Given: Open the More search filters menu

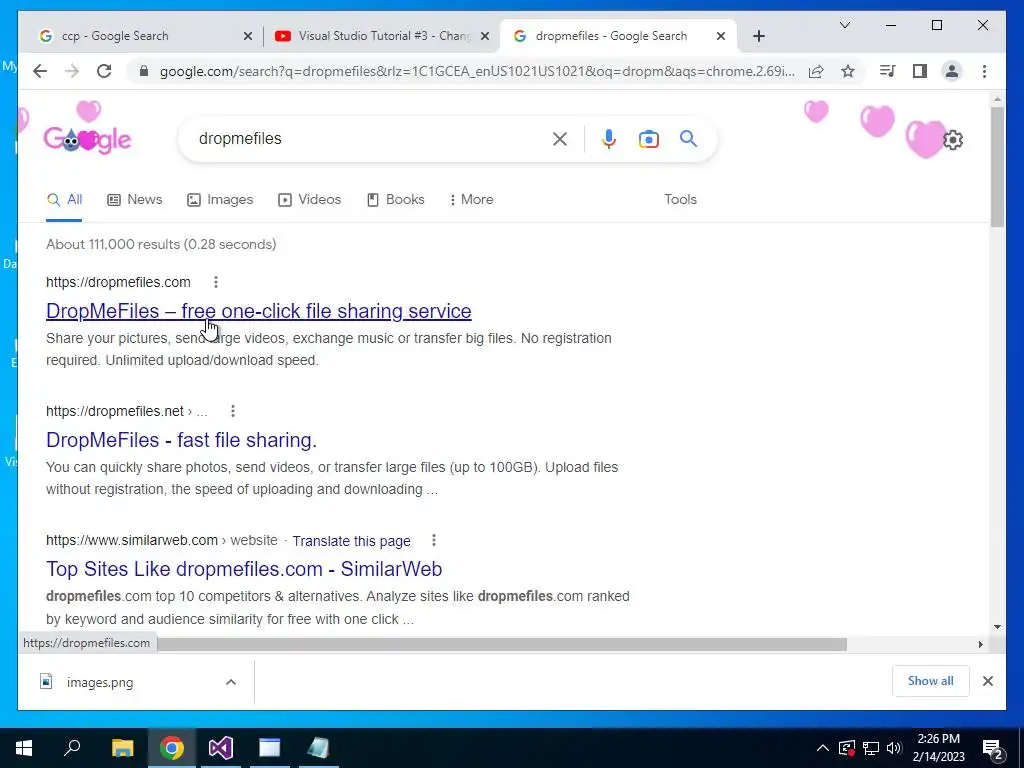Looking at the screenshot, I should (472, 199).
